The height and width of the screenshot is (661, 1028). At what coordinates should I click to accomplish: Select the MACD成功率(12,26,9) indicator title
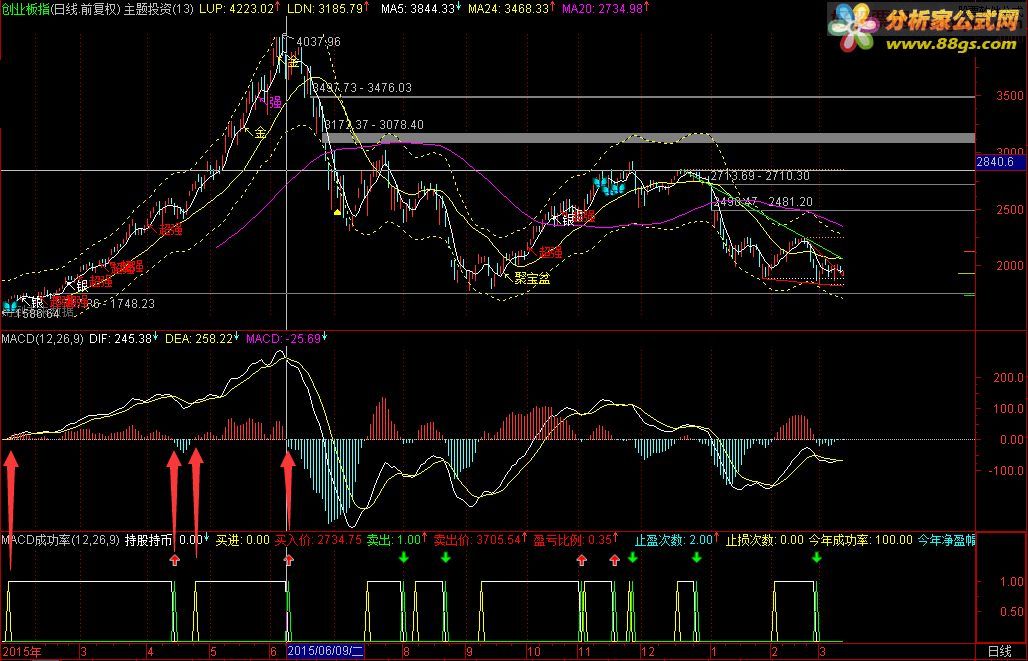tap(60, 540)
